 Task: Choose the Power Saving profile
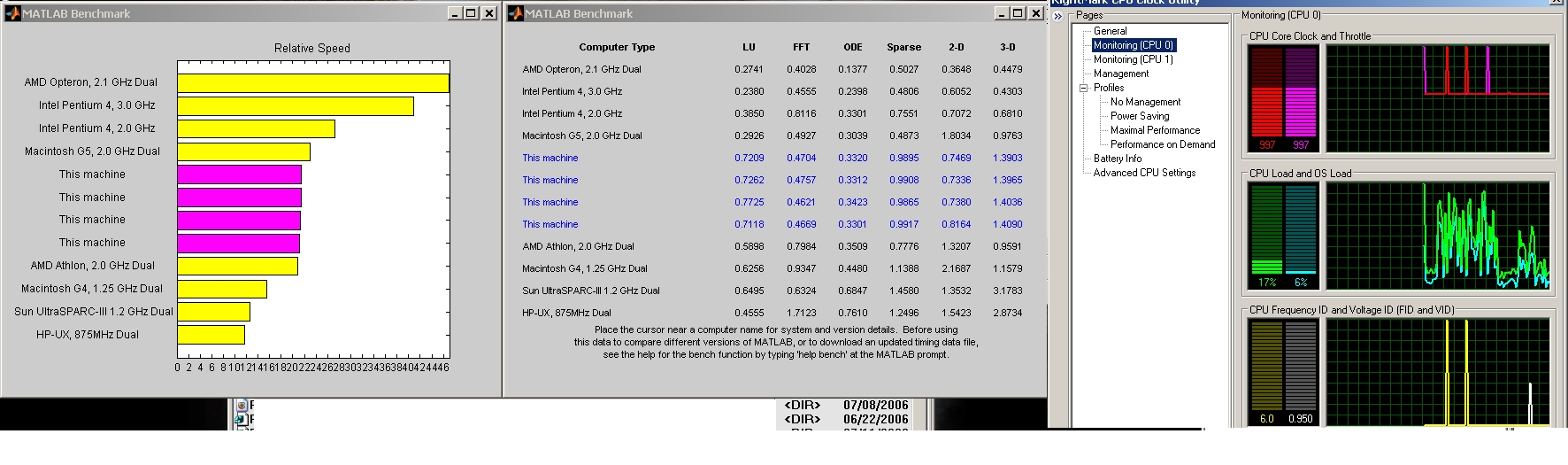[x=1140, y=116]
